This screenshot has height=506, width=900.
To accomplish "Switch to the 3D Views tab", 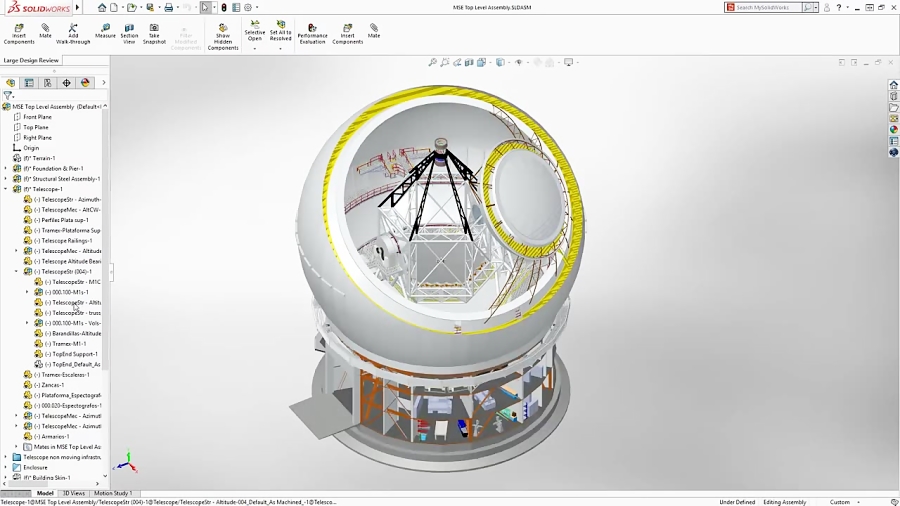I will coord(74,493).
